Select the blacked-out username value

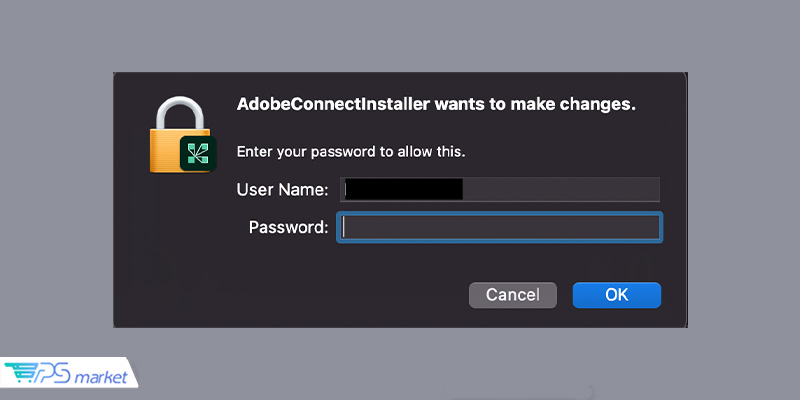pyautogui.click(x=402, y=189)
